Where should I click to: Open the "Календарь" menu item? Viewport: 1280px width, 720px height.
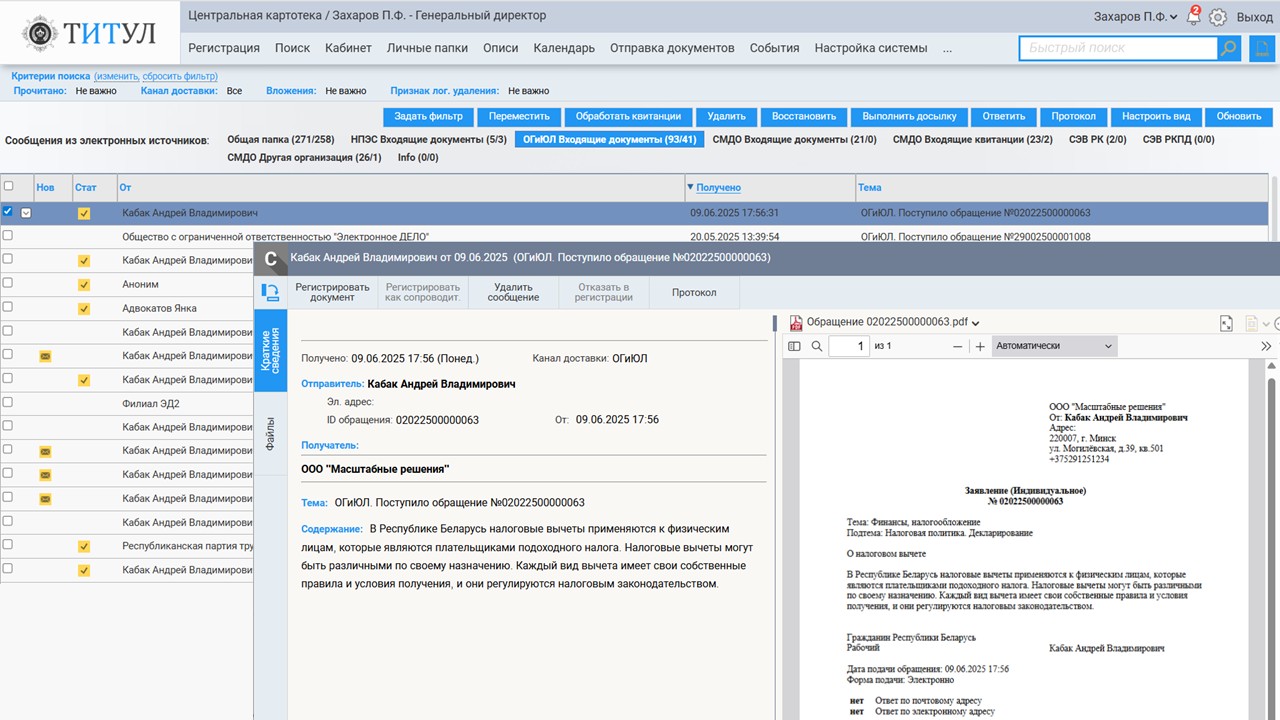coord(564,48)
